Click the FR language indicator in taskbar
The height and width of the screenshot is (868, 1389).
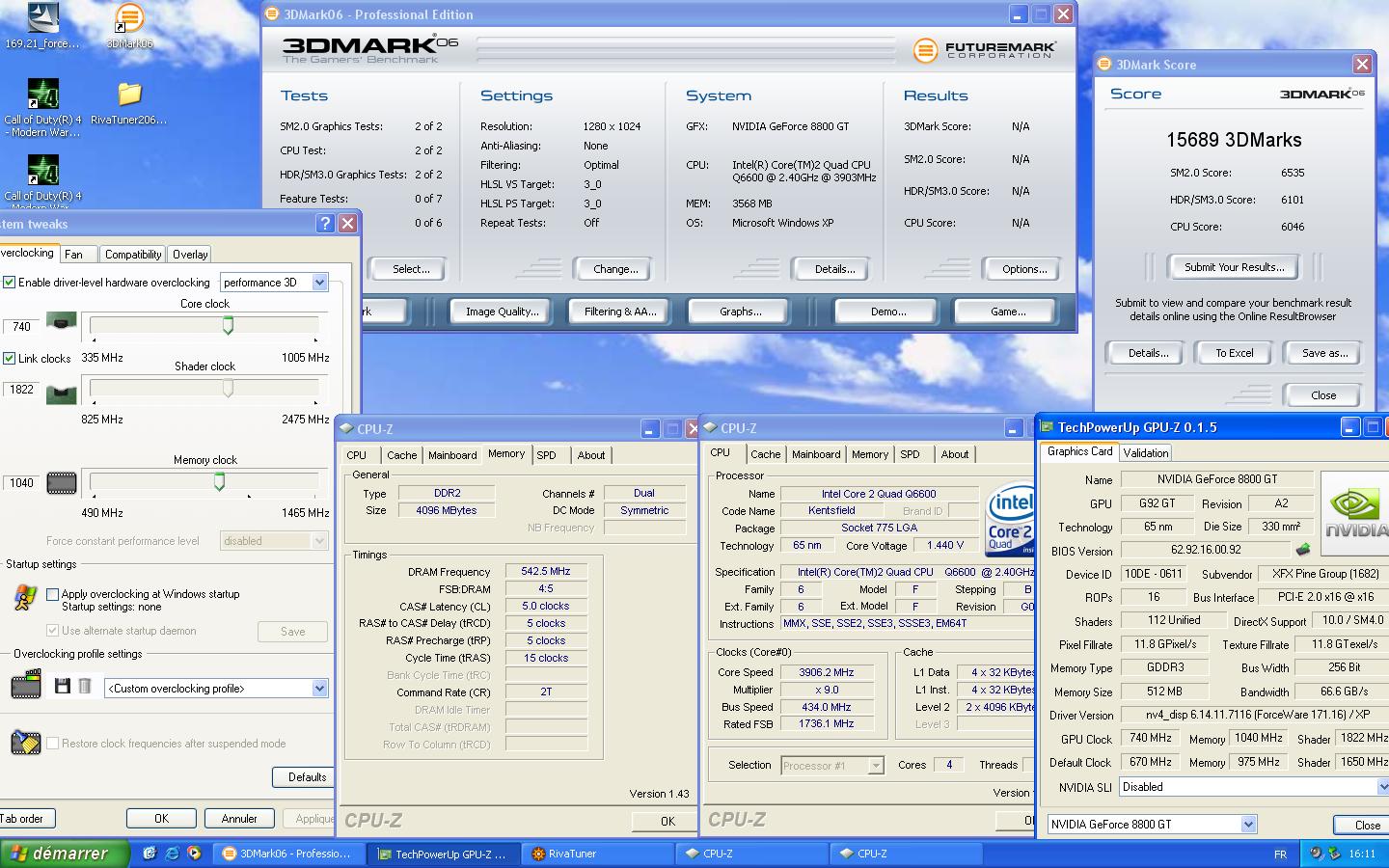1280,854
